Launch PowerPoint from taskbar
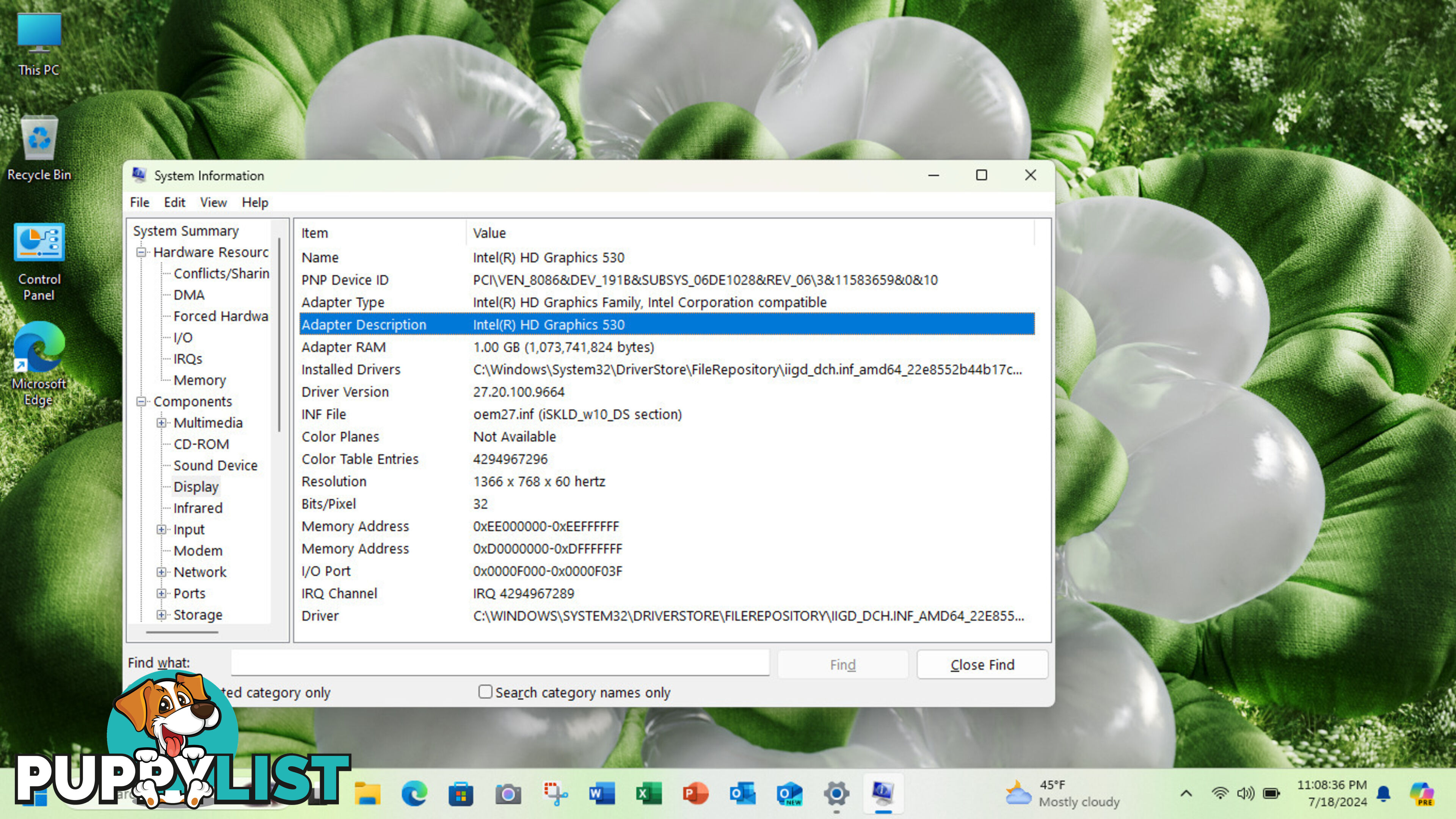This screenshot has height=819, width=1456. pyautogui.click(x=696, y=794)
